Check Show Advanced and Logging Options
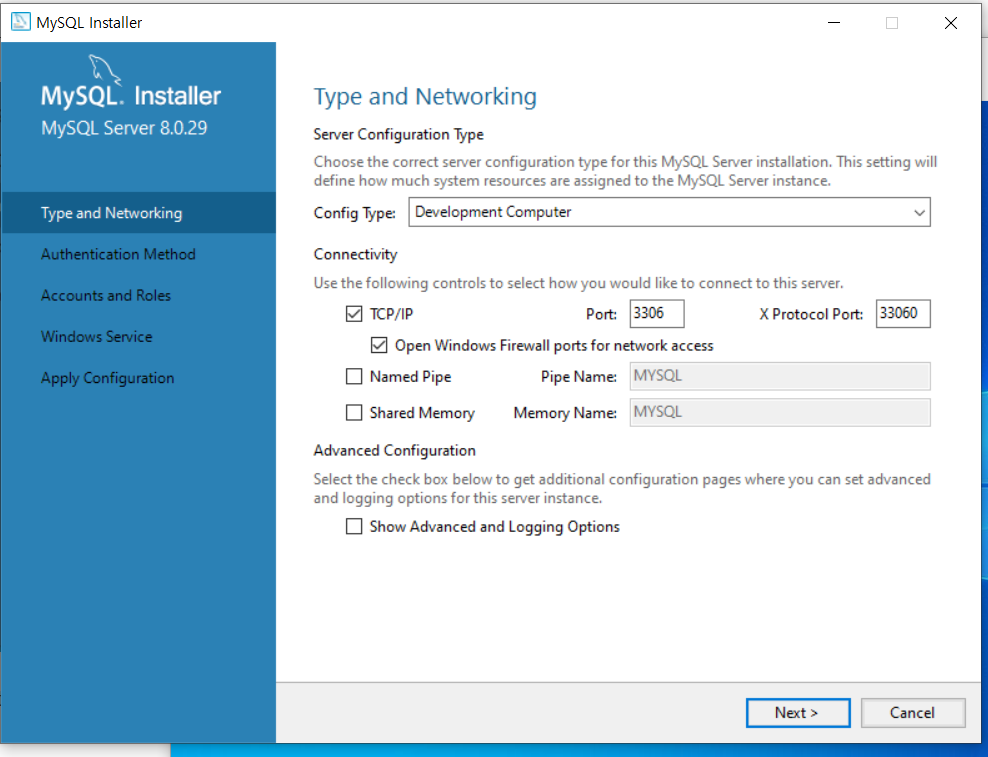 (x=354, y=526)
